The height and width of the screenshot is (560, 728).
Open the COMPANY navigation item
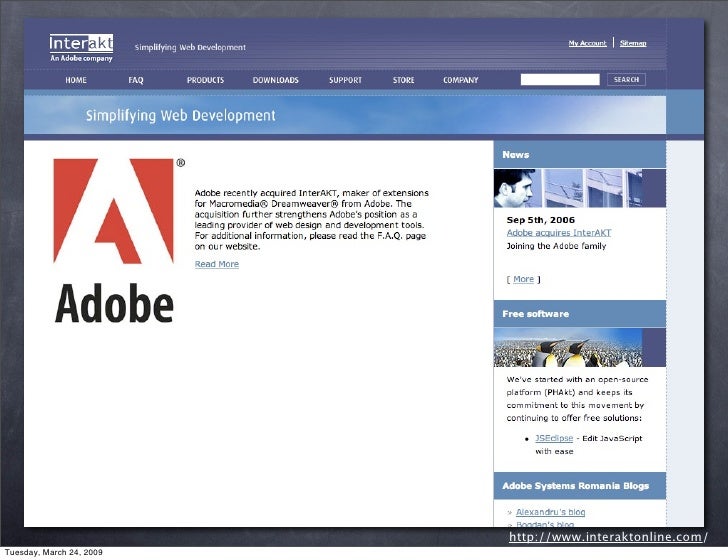point(460,80)
